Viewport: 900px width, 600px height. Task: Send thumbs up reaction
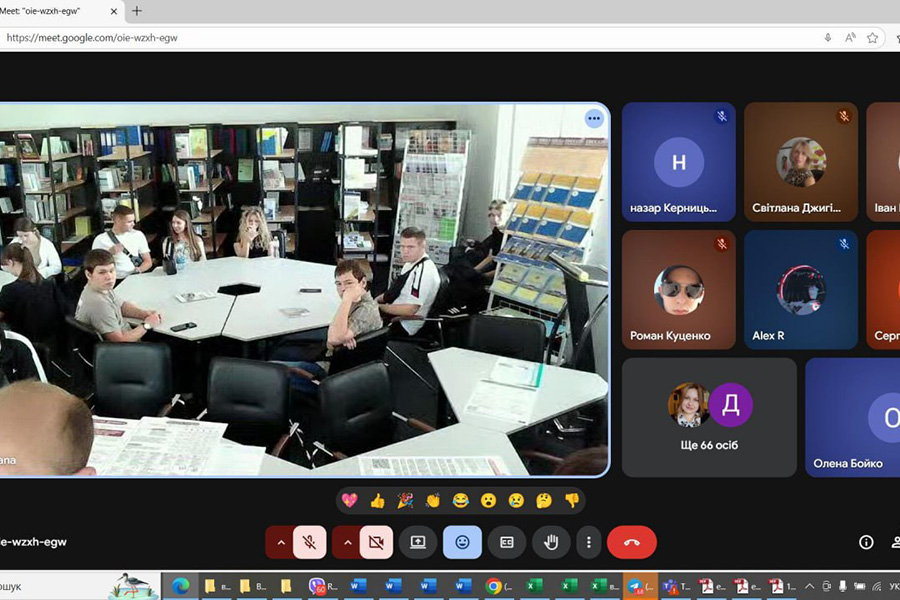pyautogui.click(x=377, y=500)
